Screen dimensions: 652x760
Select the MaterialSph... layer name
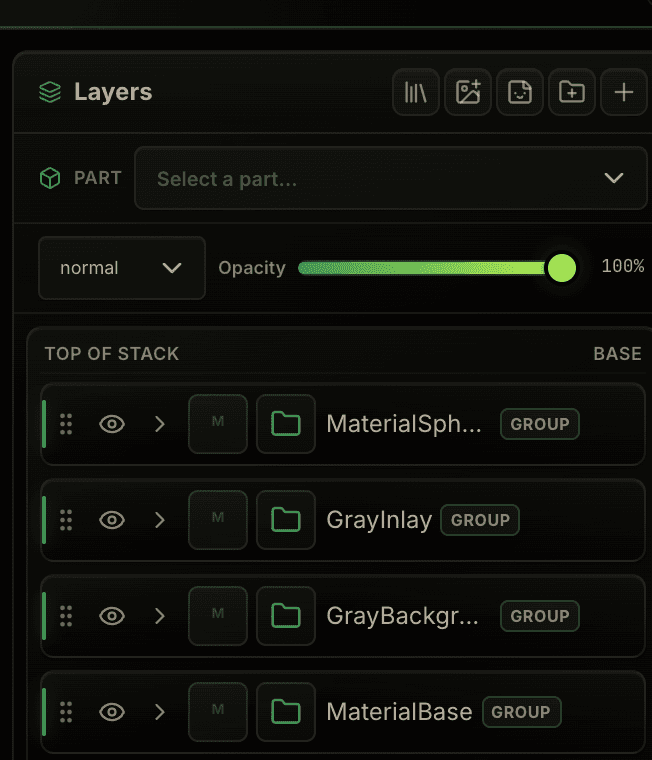pos(404,424)
